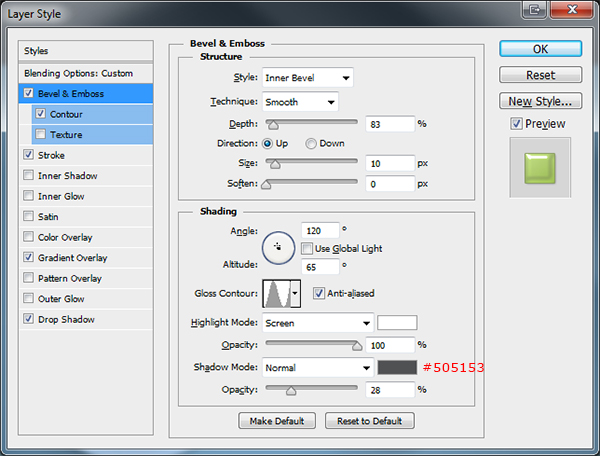600x456 pixels.
Task: Toggle the Preview checkbox
Action: tap(516, 124)
